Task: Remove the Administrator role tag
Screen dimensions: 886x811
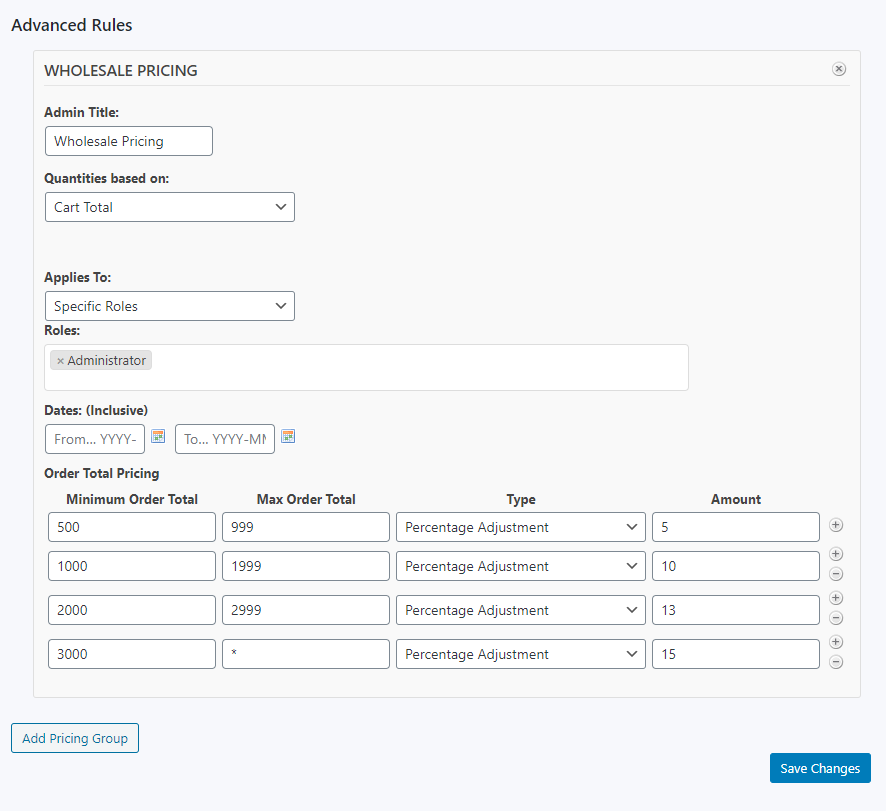Action: point(60,361)
